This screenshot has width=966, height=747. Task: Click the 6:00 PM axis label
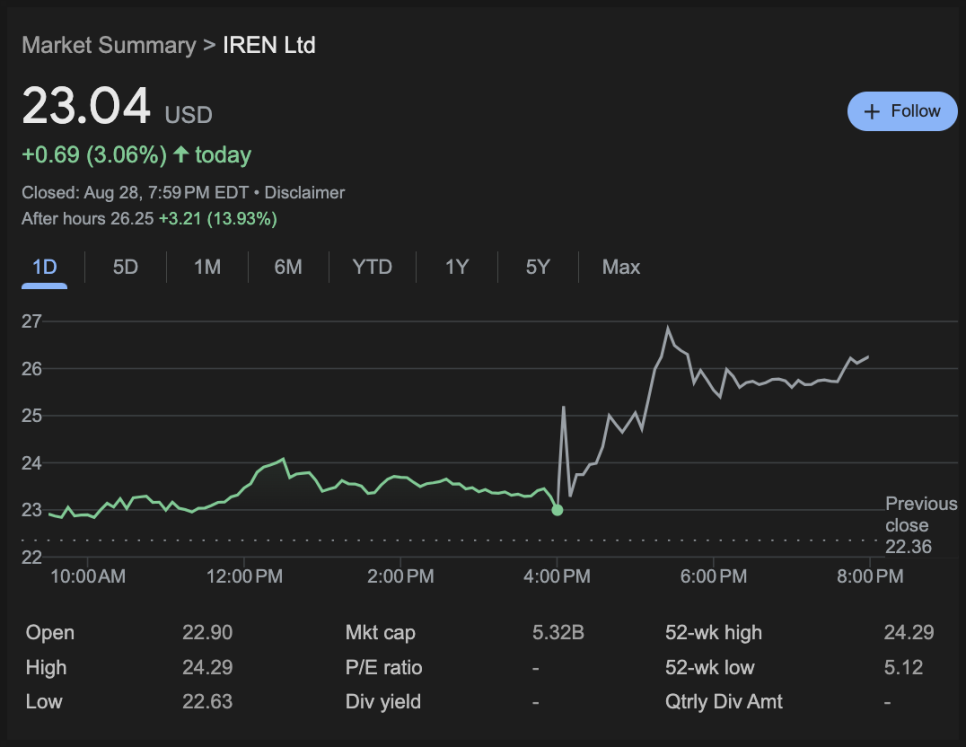coord(713,576)
